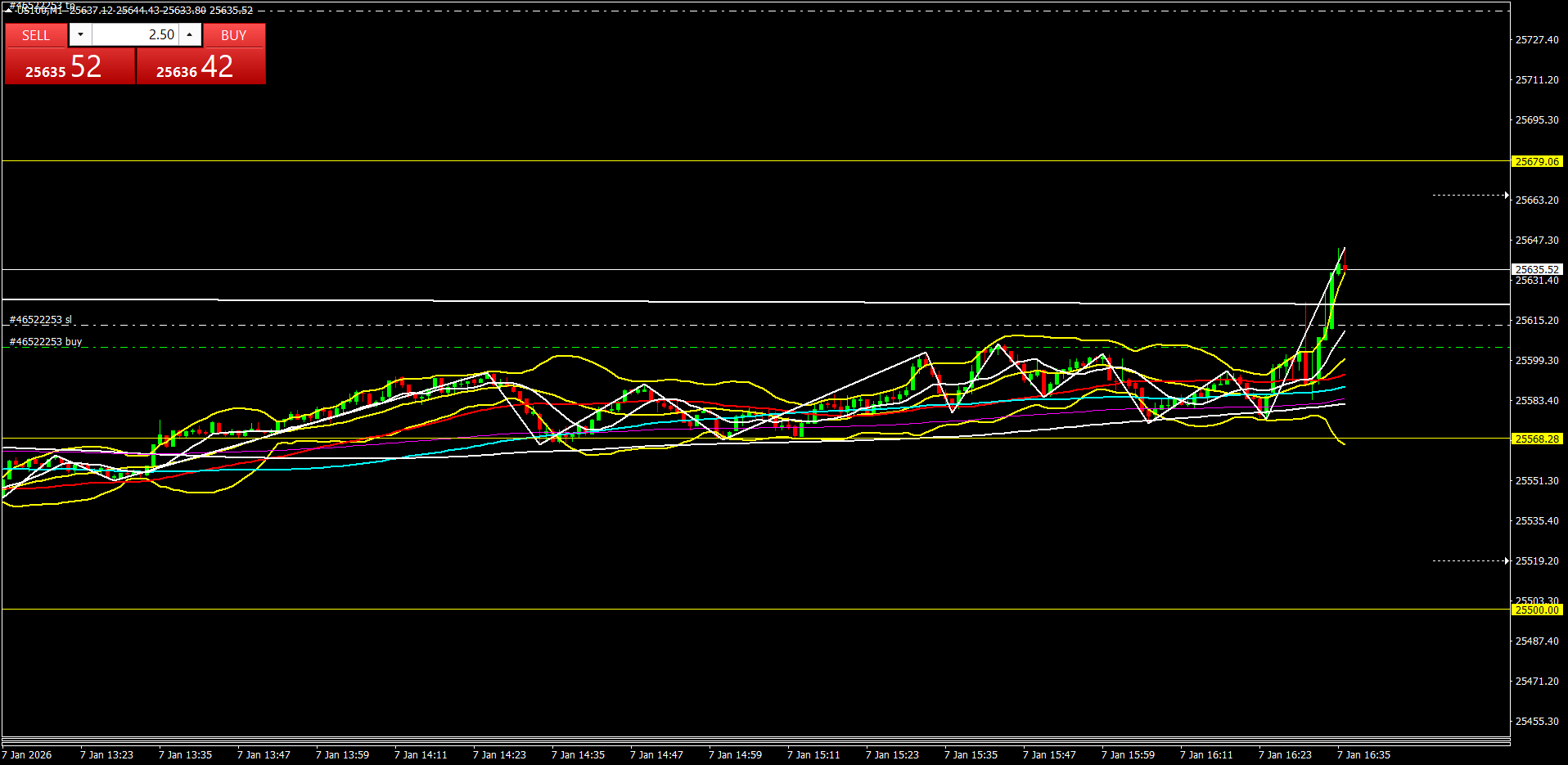1568x765 pixels.
Task: Click the dotted arrow marker near 25519.20
Action: coord(1470,560)
